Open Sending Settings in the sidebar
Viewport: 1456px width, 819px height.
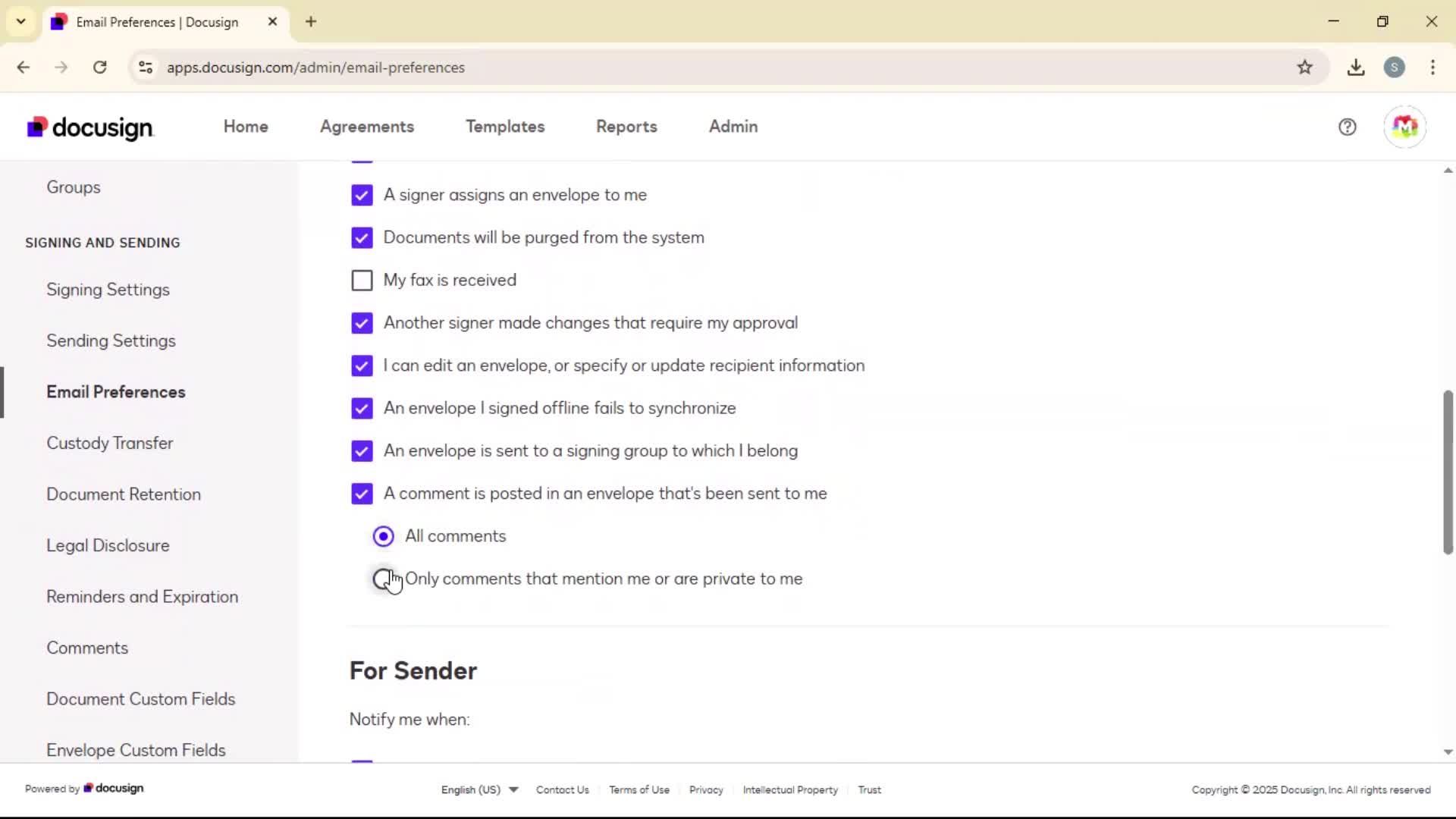pos(111,340)
